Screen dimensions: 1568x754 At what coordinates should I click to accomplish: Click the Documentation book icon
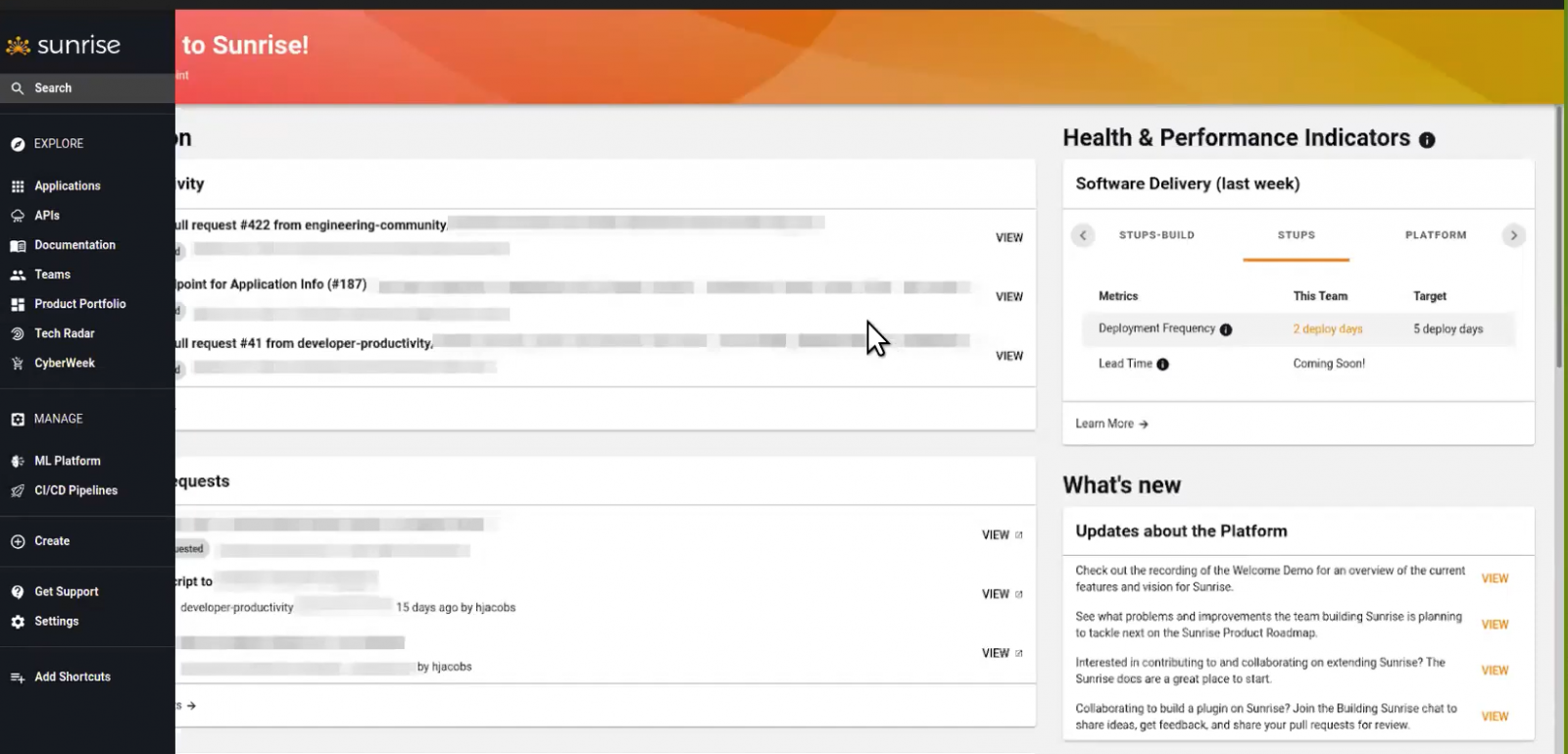point(18,245)
